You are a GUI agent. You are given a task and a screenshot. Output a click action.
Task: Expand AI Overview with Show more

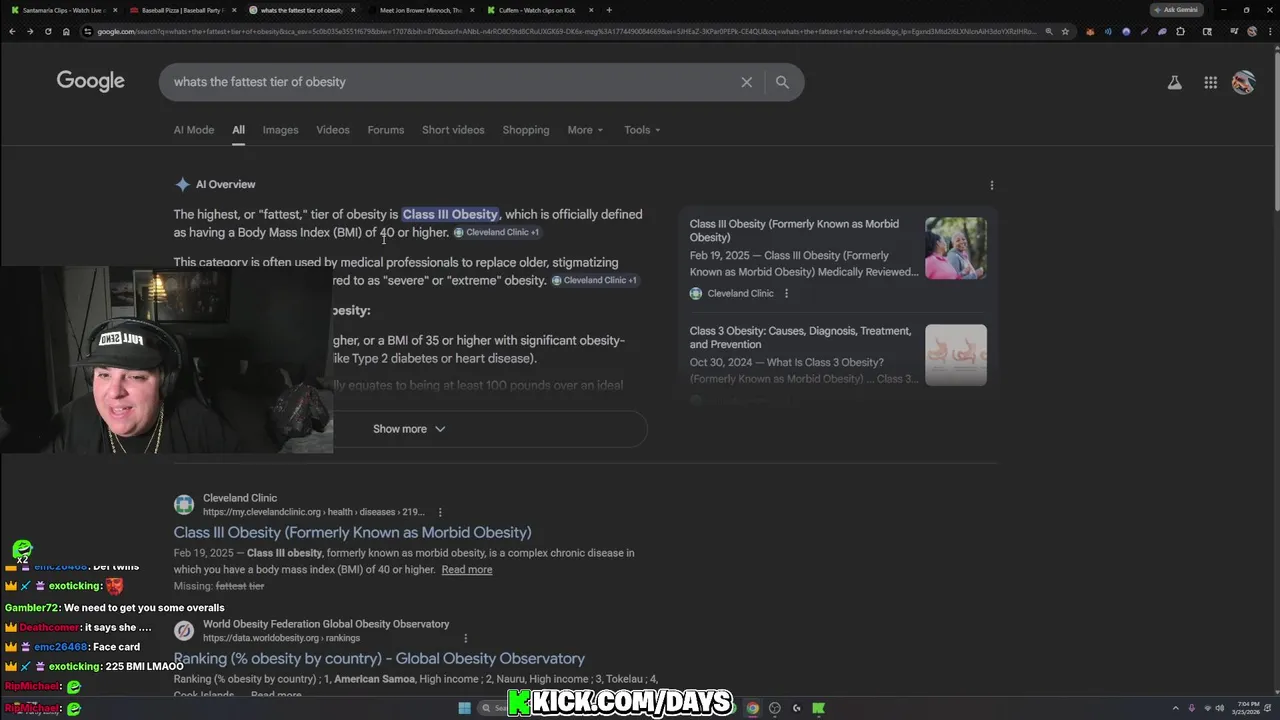(409, 429)
